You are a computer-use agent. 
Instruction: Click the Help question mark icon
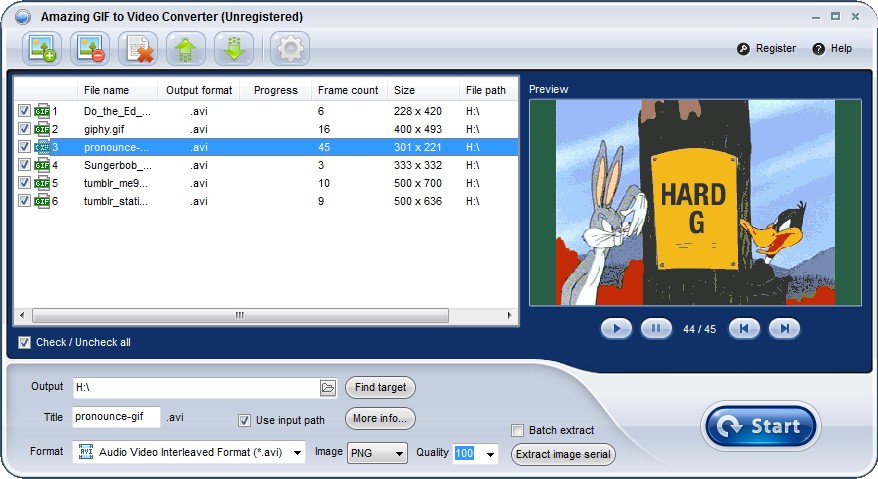(x=819, y=49)
